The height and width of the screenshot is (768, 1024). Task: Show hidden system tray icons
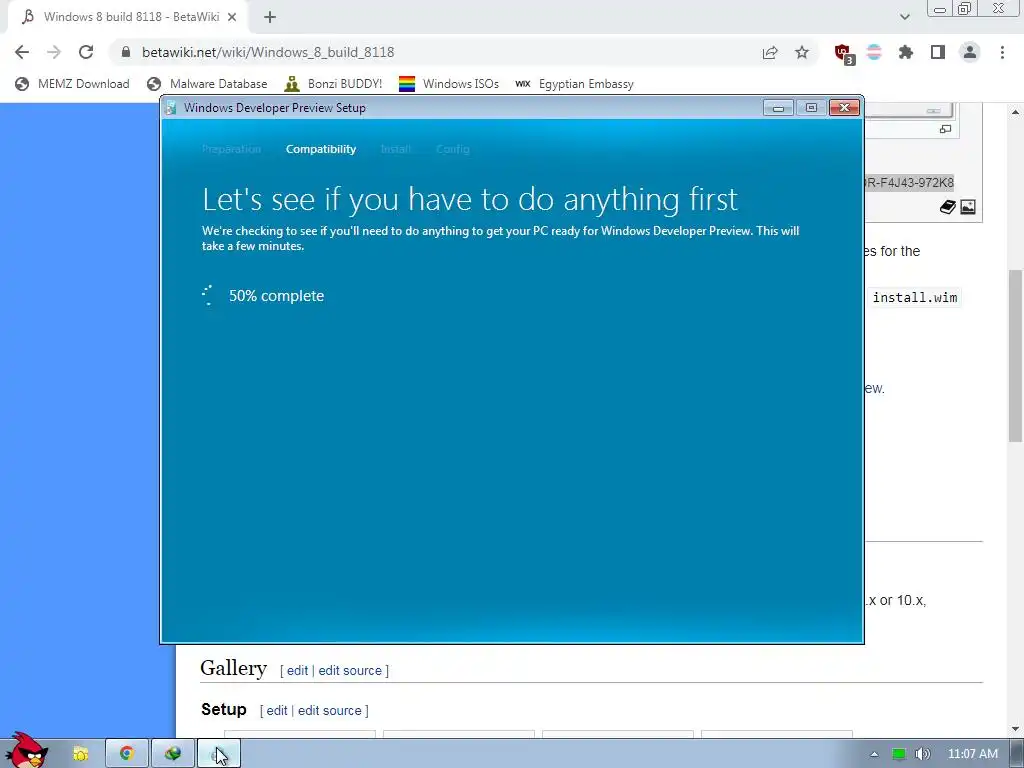pos(874,754)
